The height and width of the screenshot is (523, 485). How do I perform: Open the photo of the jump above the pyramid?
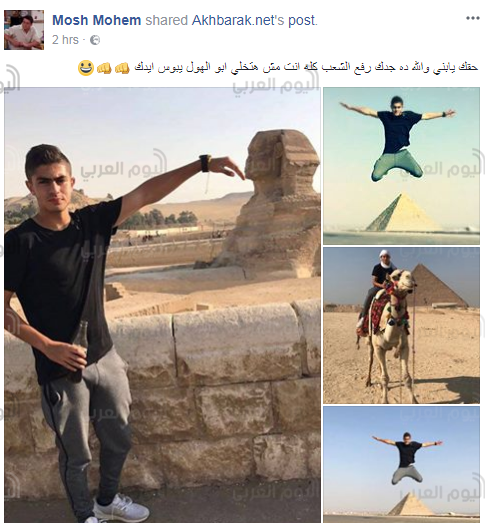click(402, 166)
